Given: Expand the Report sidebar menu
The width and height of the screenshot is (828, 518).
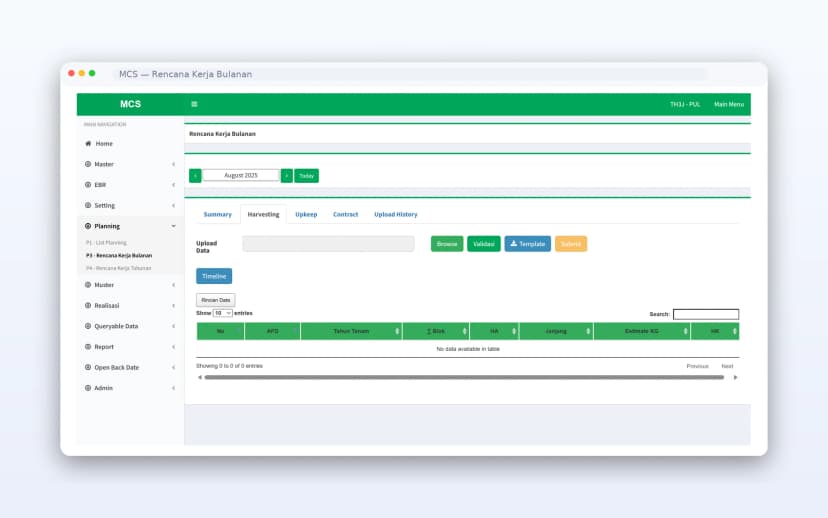Looking at the screenshot, I should point(130,347).
